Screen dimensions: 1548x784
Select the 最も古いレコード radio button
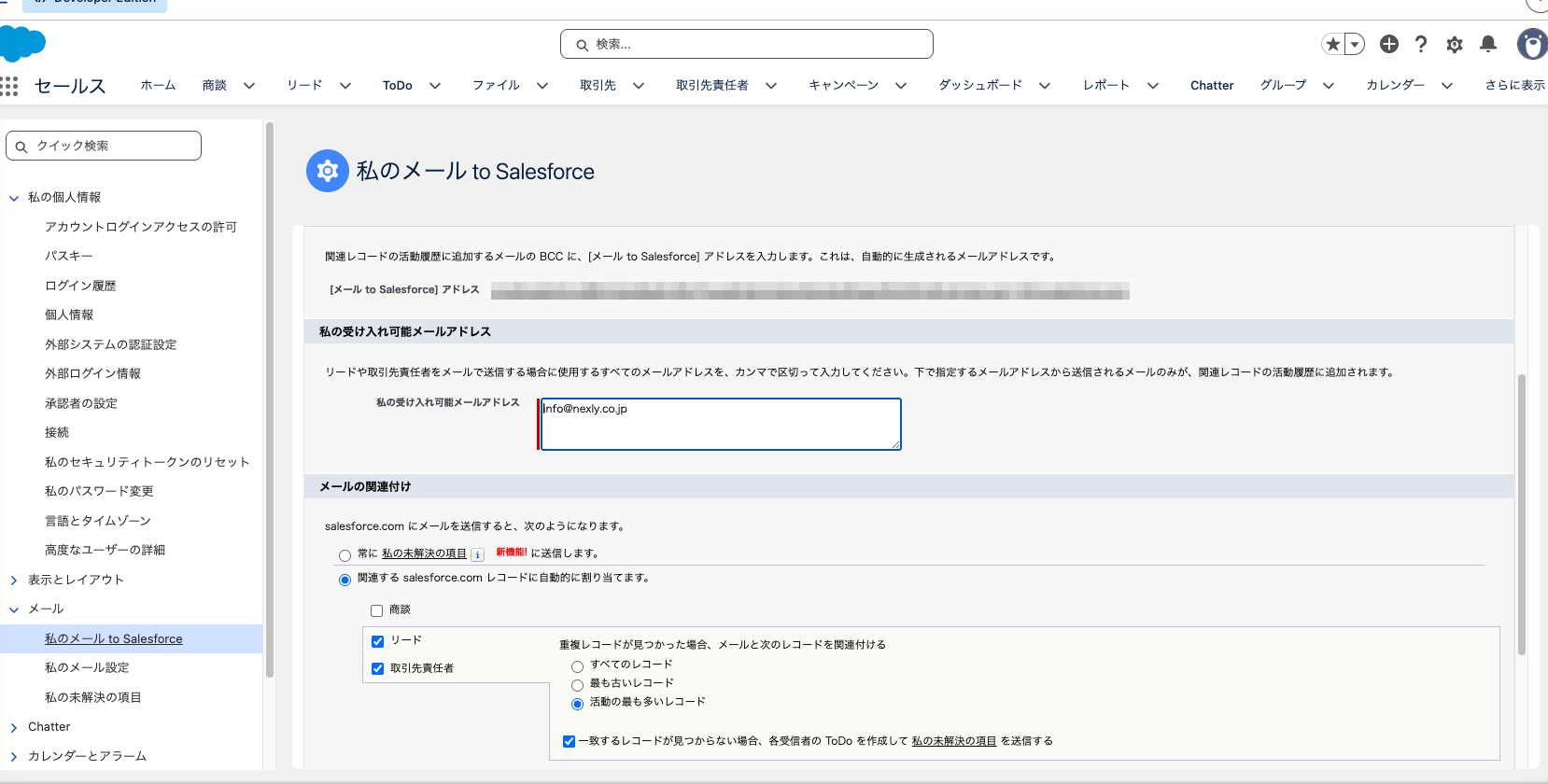click(578, 685)
